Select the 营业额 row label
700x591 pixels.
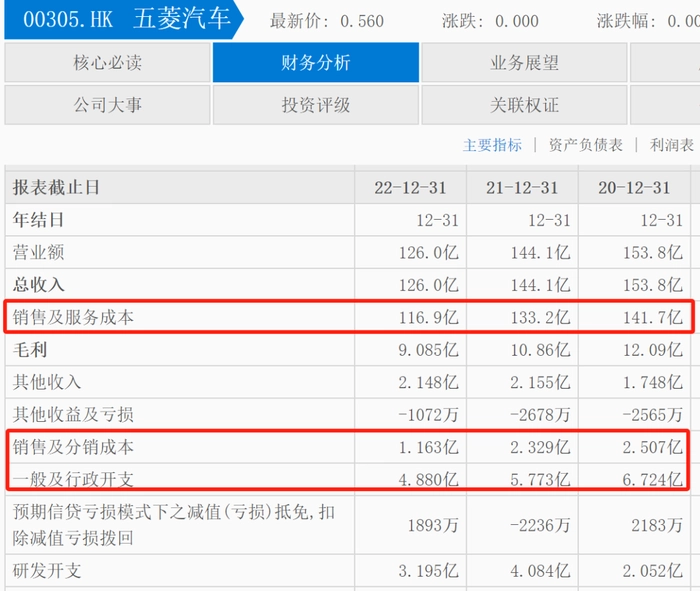(38, 253)
